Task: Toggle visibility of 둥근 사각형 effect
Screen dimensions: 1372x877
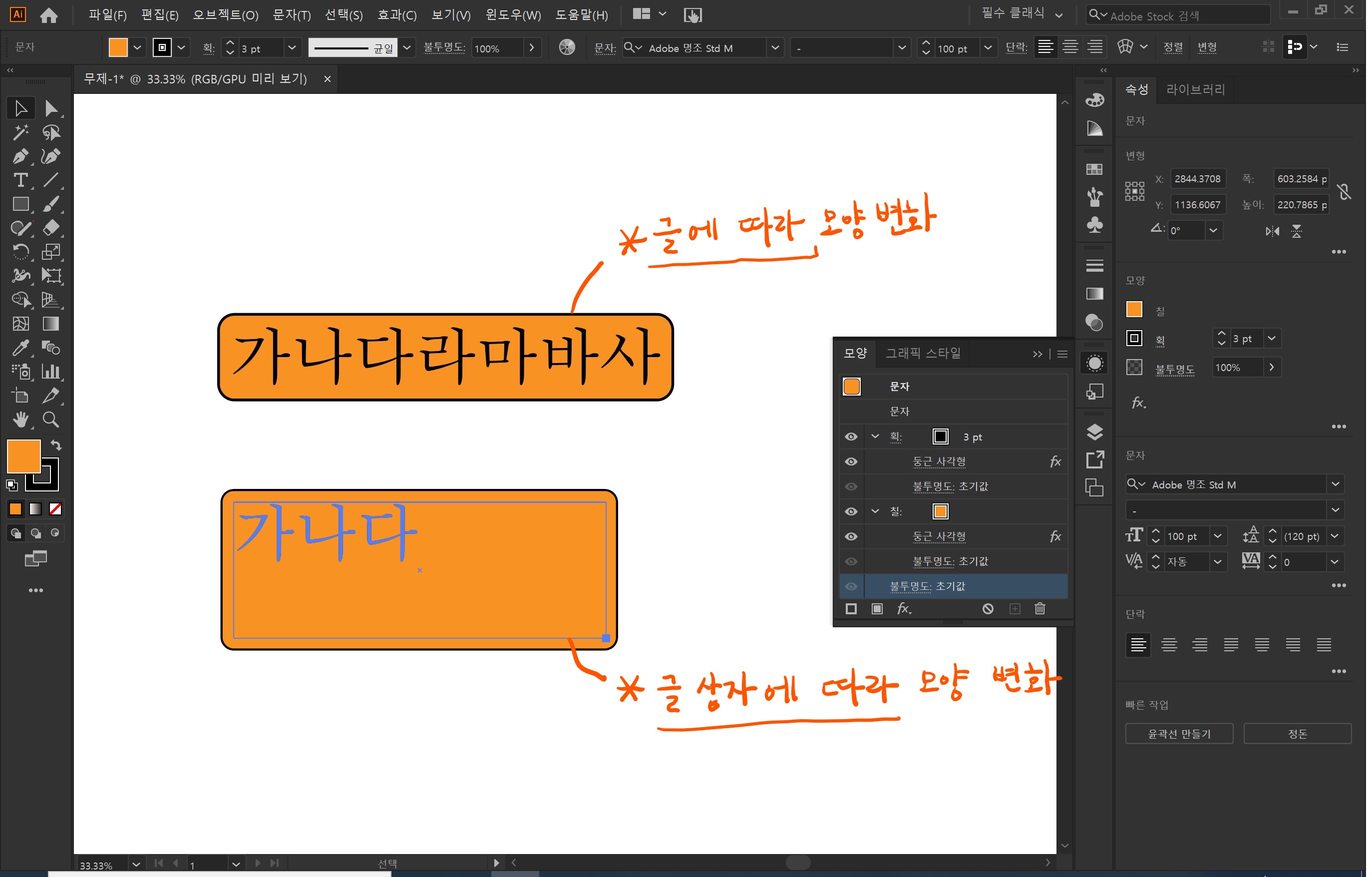Action: [x=851, y=461]
